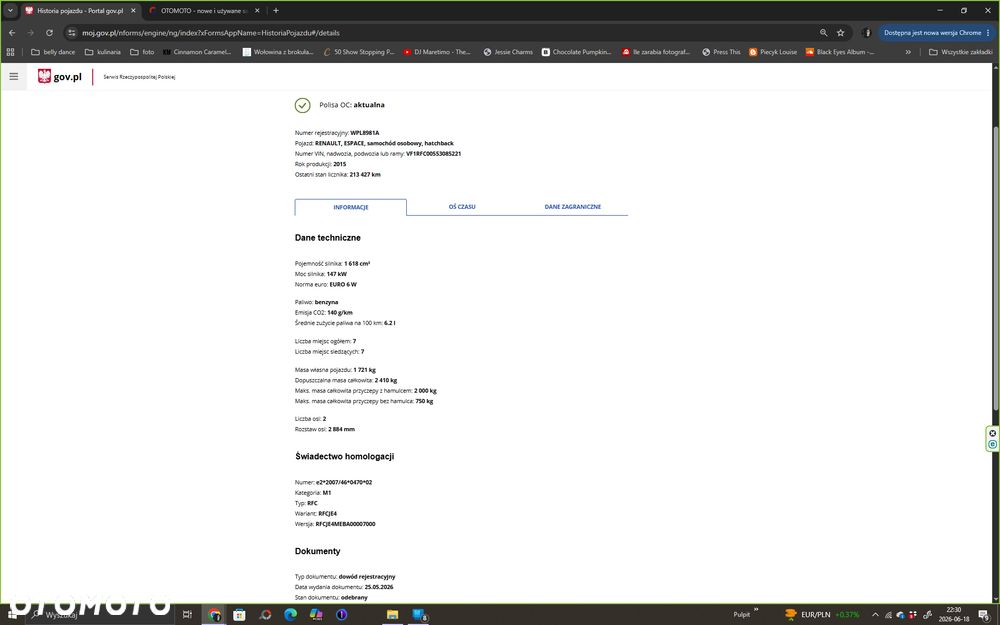This screenshot has width=1000, height=625.
Task: Reload the page with the refresh icon
Action: 49,33
